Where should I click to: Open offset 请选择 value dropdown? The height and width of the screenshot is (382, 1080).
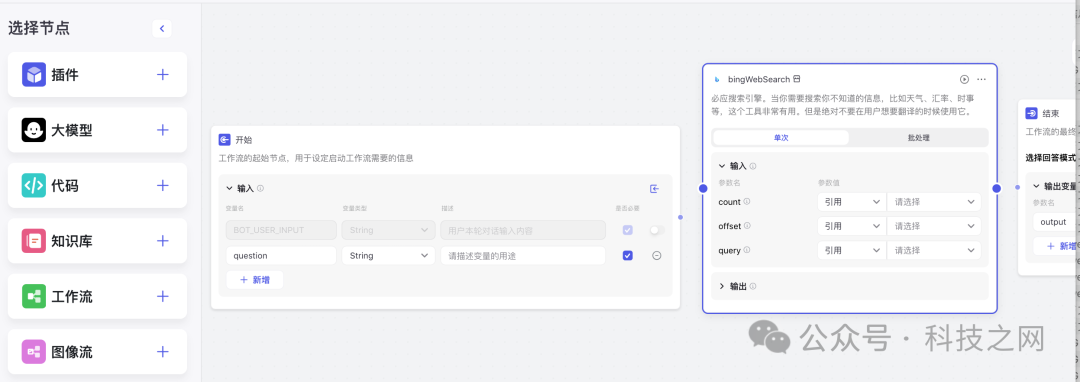(934, 226)
